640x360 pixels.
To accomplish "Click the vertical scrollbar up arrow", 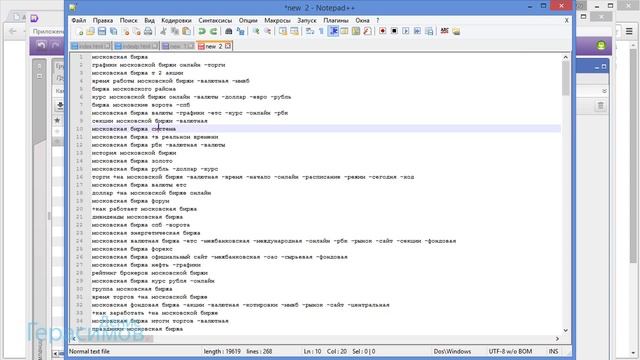I will coord(565,58).
